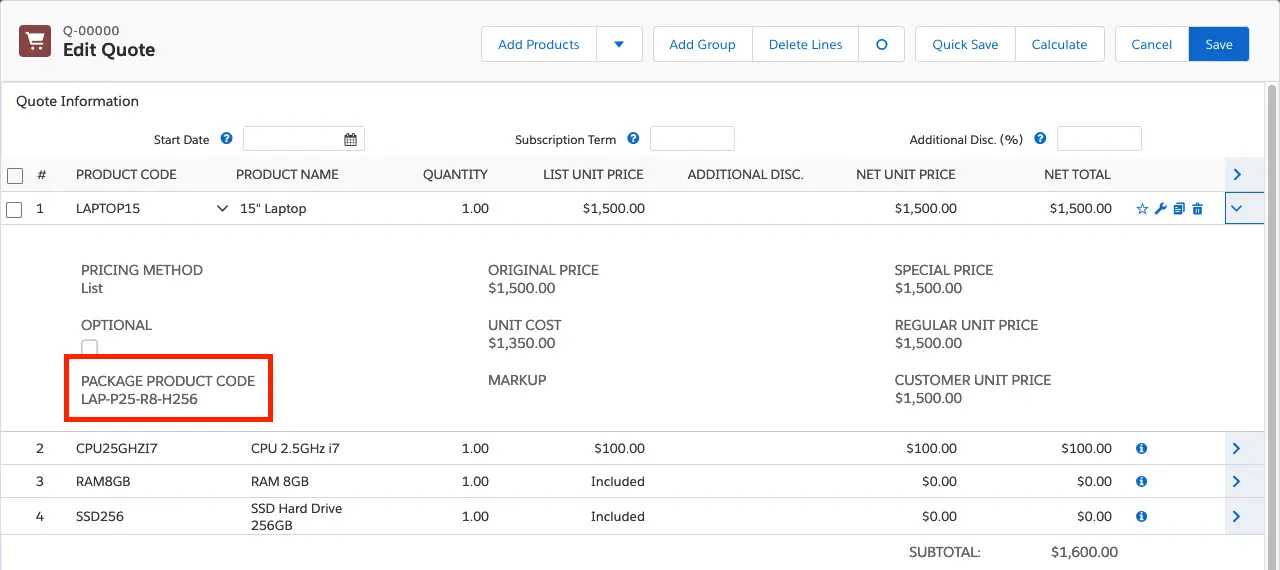Image resolution: width=1280 pixels, height=570 pixels.
Task: Expand the SSD Hard Drive 256GB row details
Action: 1237,517
